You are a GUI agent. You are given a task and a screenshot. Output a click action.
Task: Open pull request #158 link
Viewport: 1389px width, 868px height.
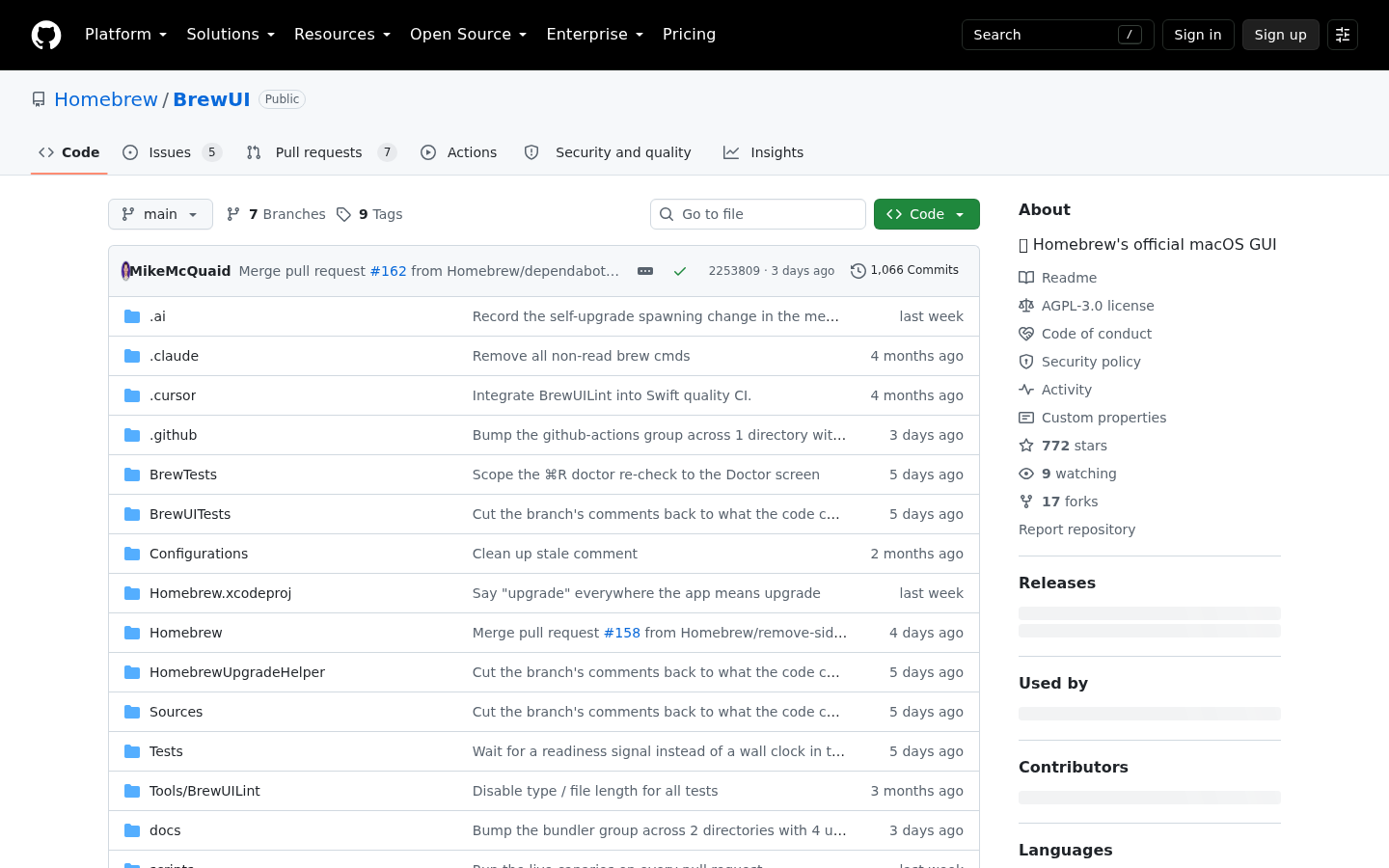coord(622,633)
